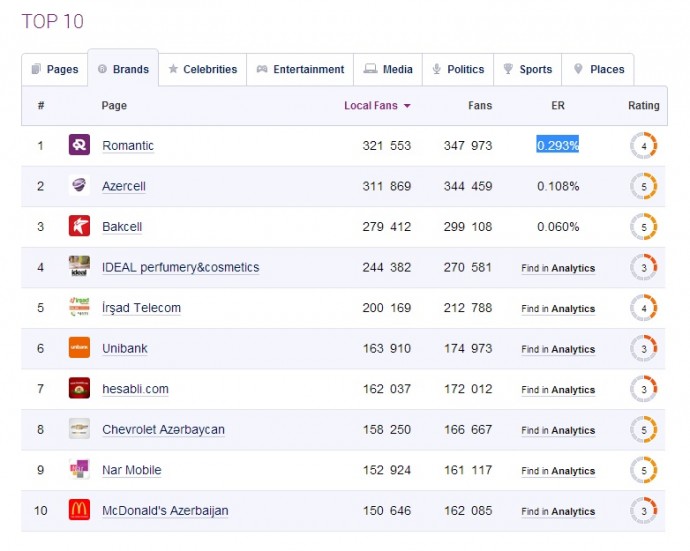Sort by Local Fans column arrow
The image size is (690, 551).
pyautogui.click(x=407, y=106)
